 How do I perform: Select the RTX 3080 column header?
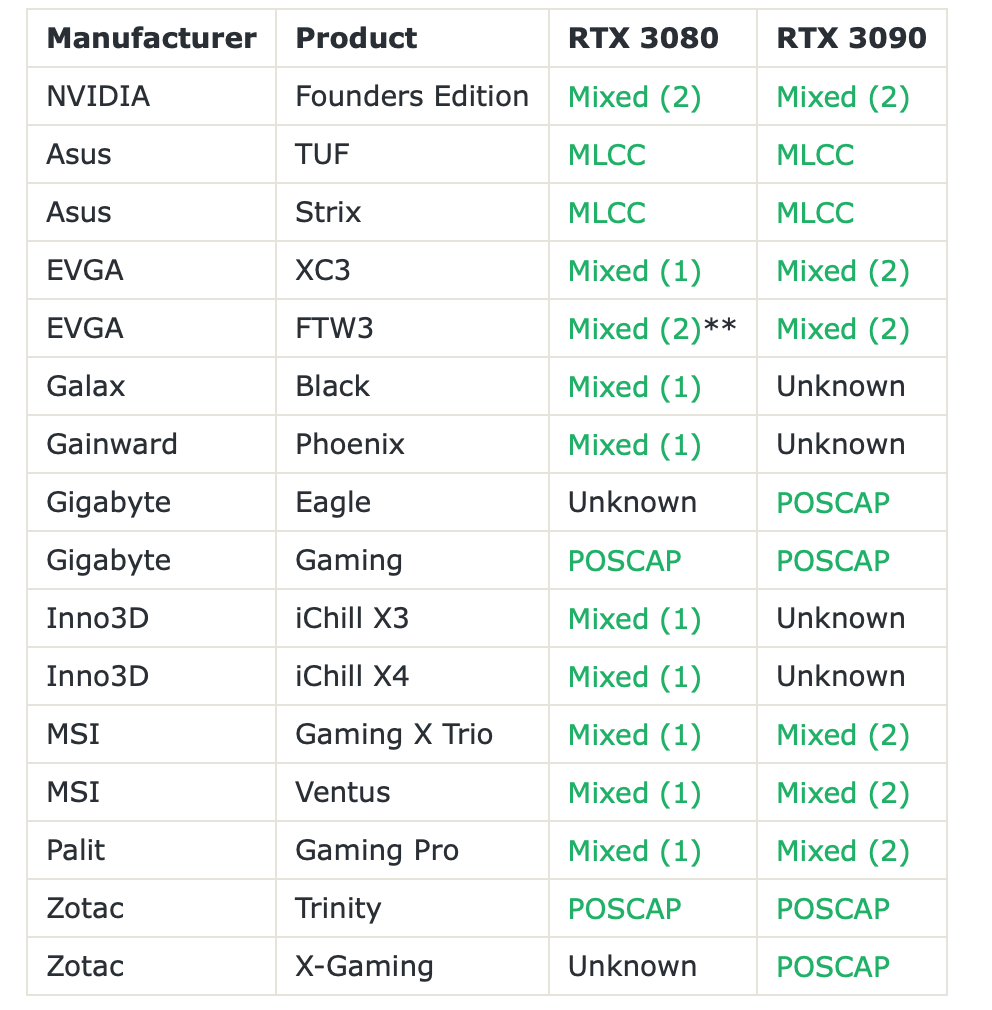pyautogui.click(x=643, y=38)
